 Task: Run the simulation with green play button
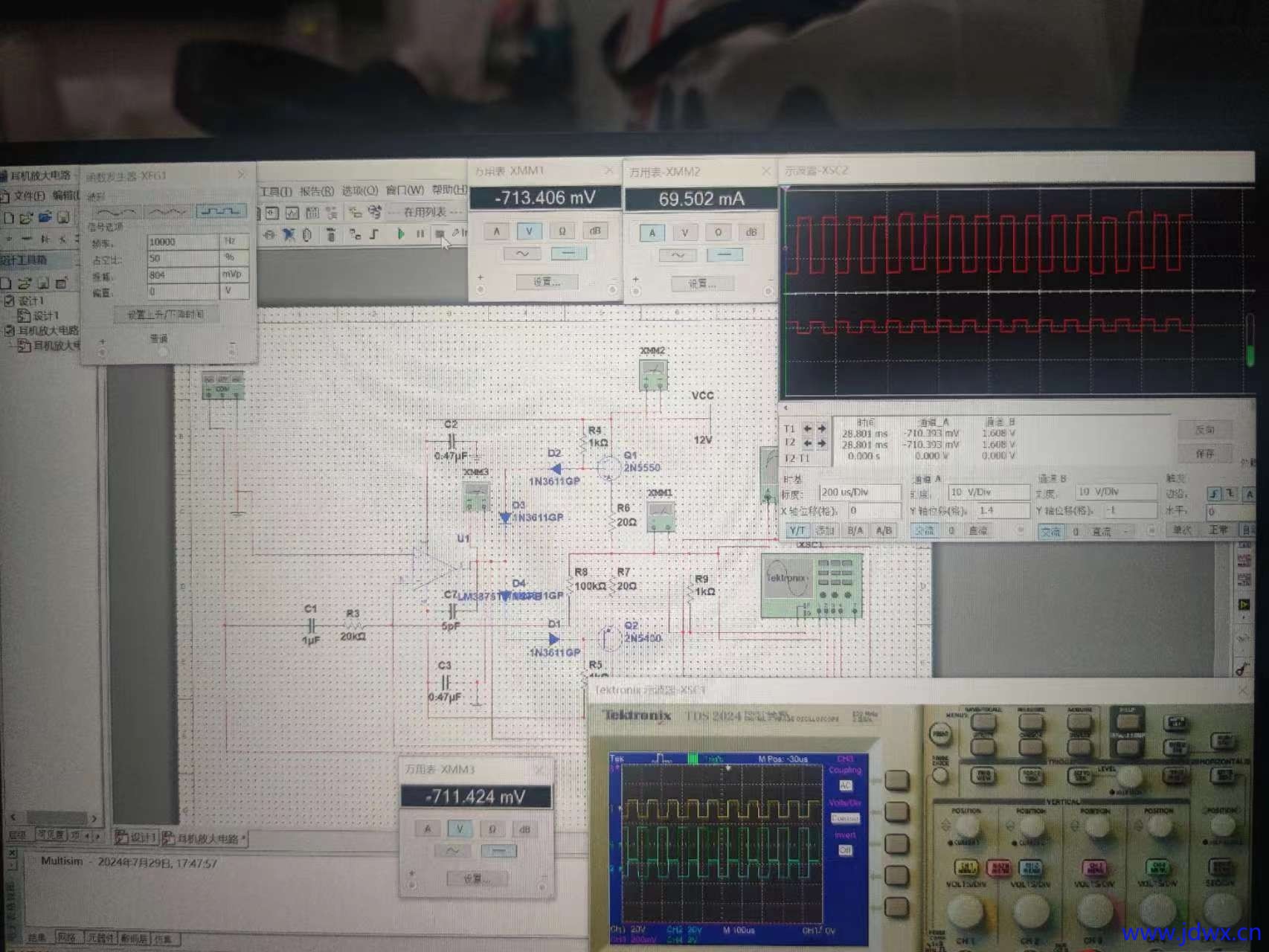pos(400,234)
